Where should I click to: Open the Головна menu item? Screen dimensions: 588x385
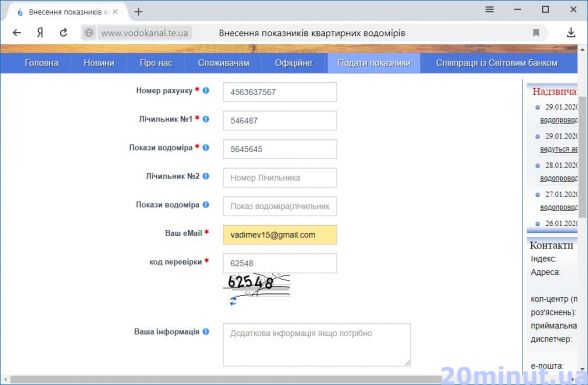coord(41,63)
